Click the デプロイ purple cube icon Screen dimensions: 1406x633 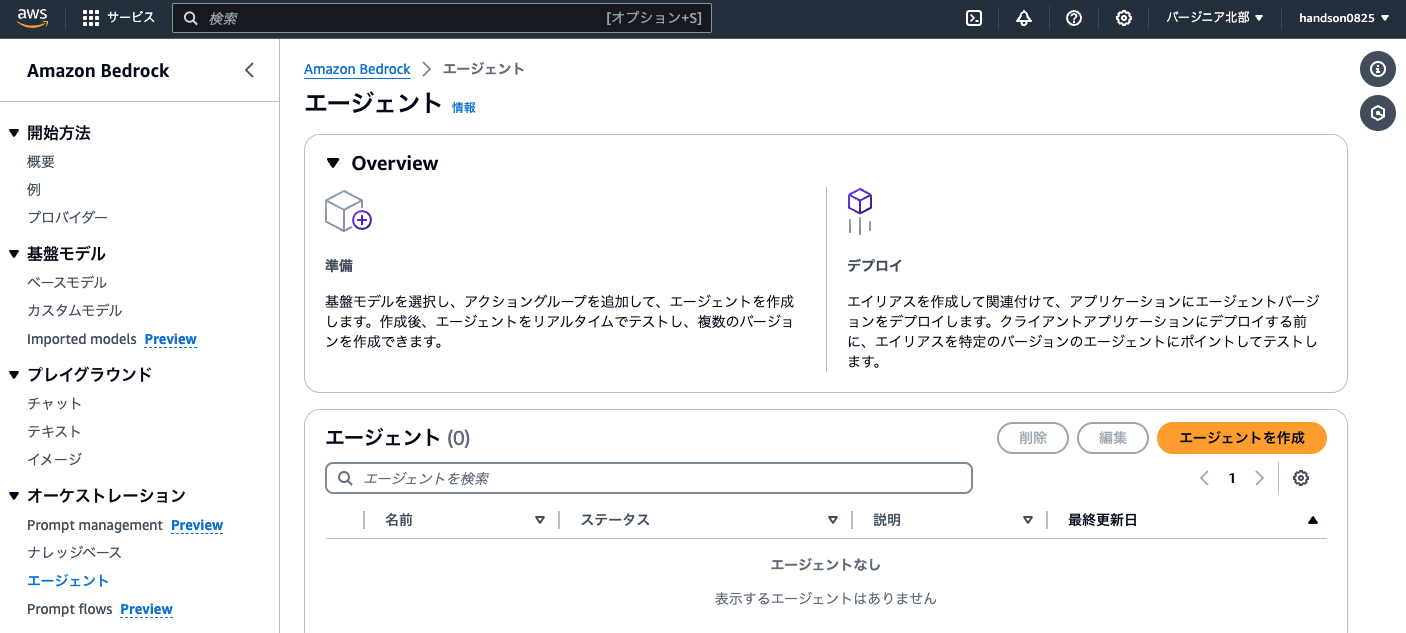click(x=860, y=210)
